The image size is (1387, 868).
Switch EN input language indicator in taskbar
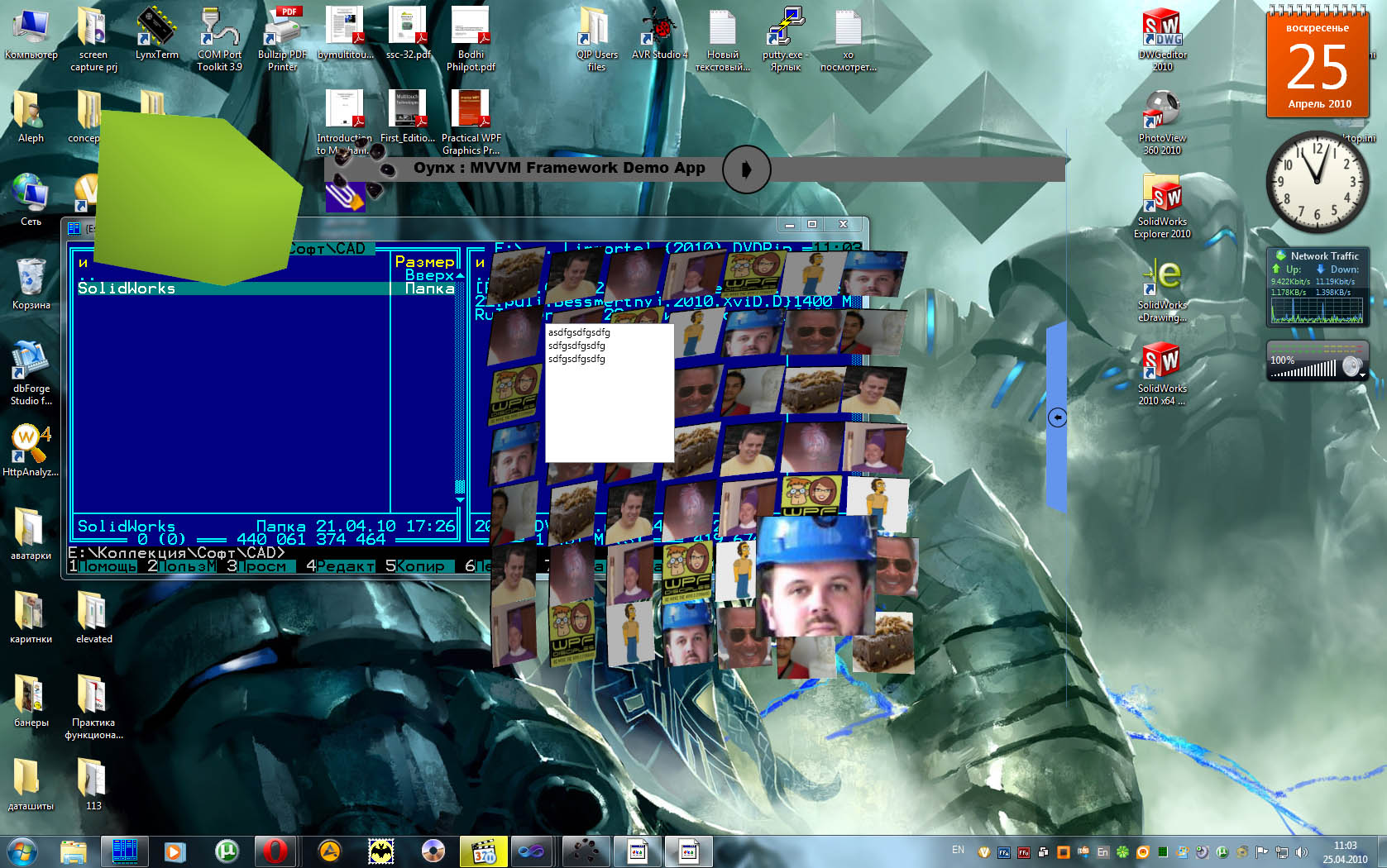[x=958, y=850]
